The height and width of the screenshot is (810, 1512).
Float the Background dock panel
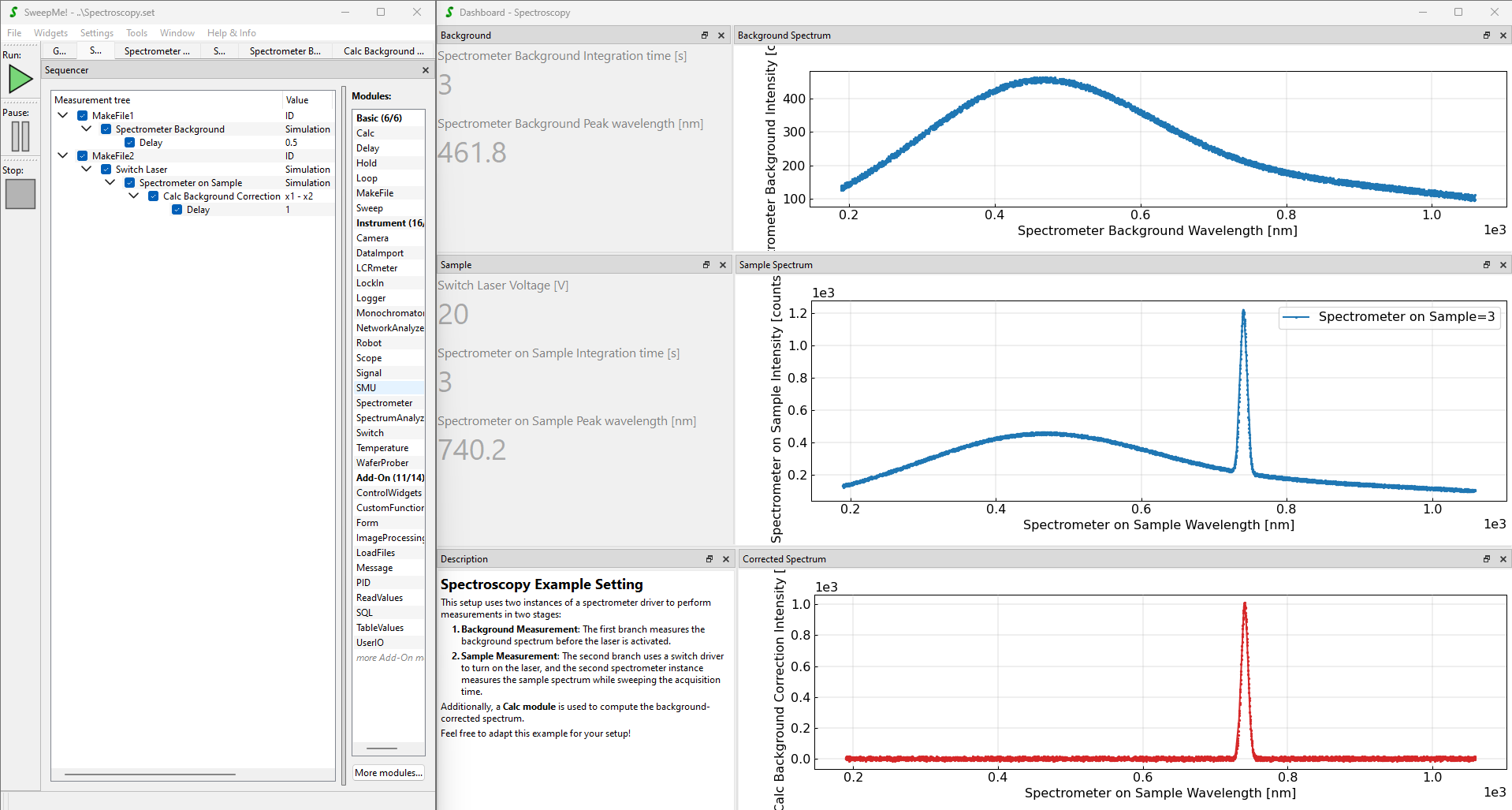click(x=705, y=35)
